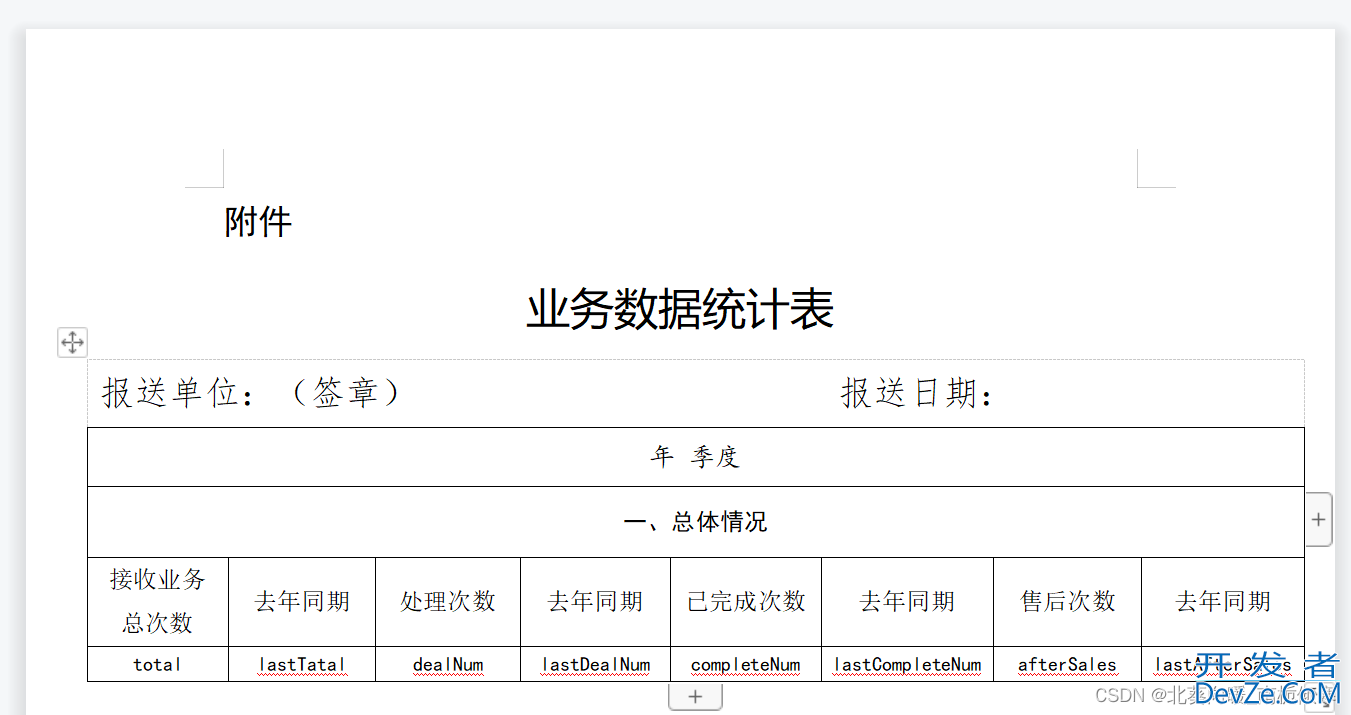Click the lastTatal placeholder cell
Image resolution: width=1351 pixels, height=715 pixels.
(302, 664)
